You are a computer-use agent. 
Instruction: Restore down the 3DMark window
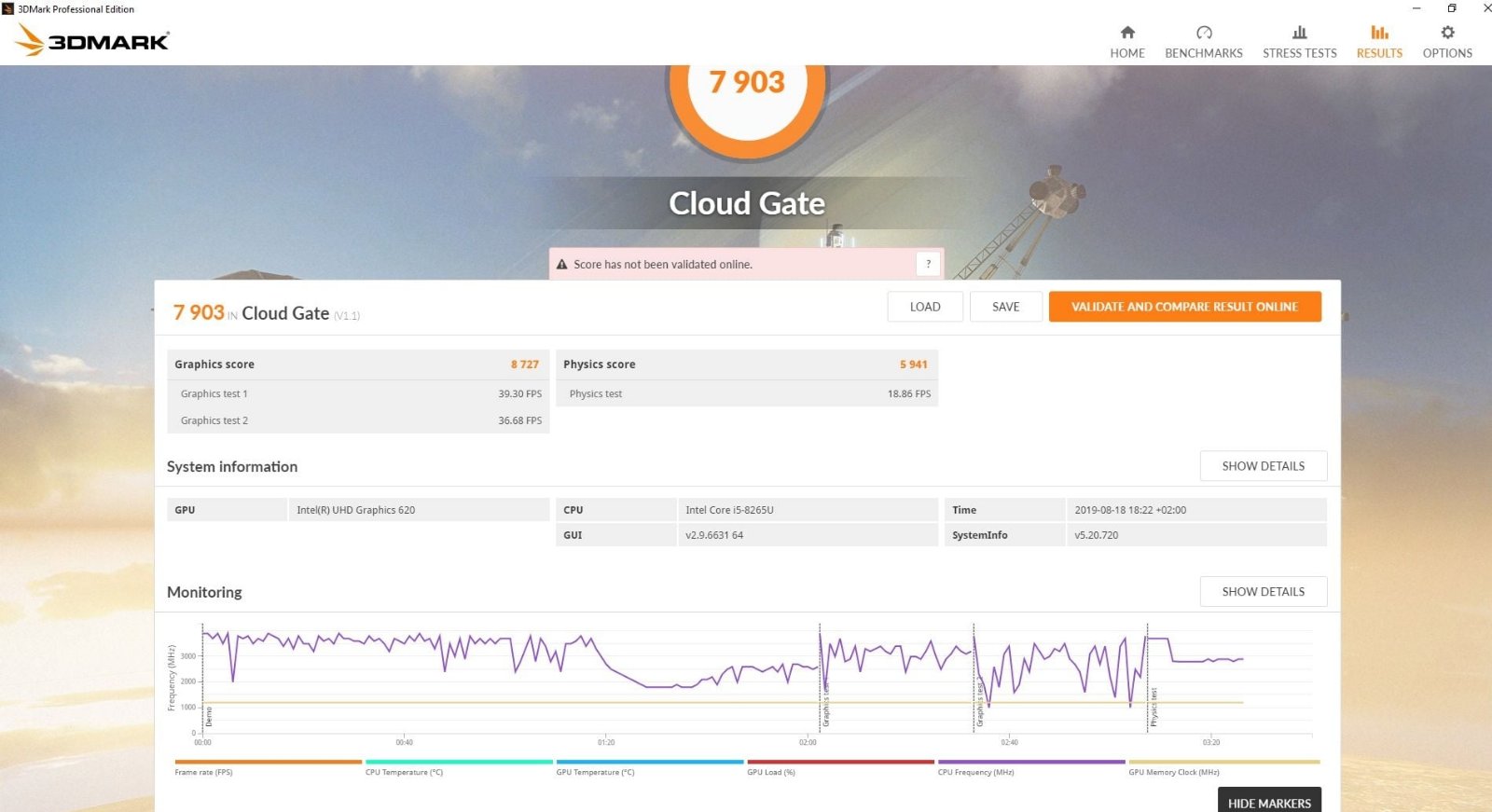1451,8
